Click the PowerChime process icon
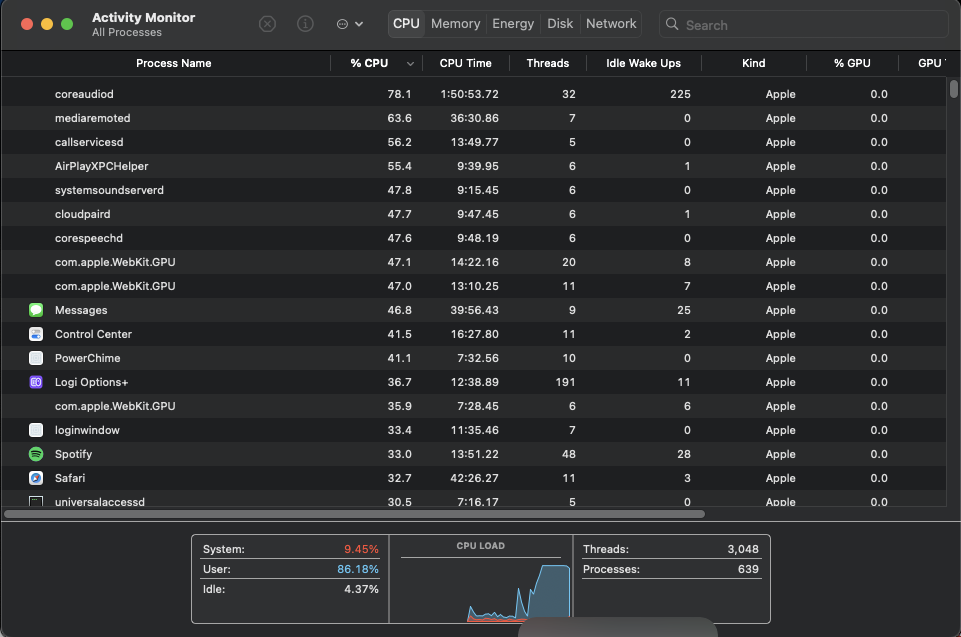 click(x=36, y=358)
